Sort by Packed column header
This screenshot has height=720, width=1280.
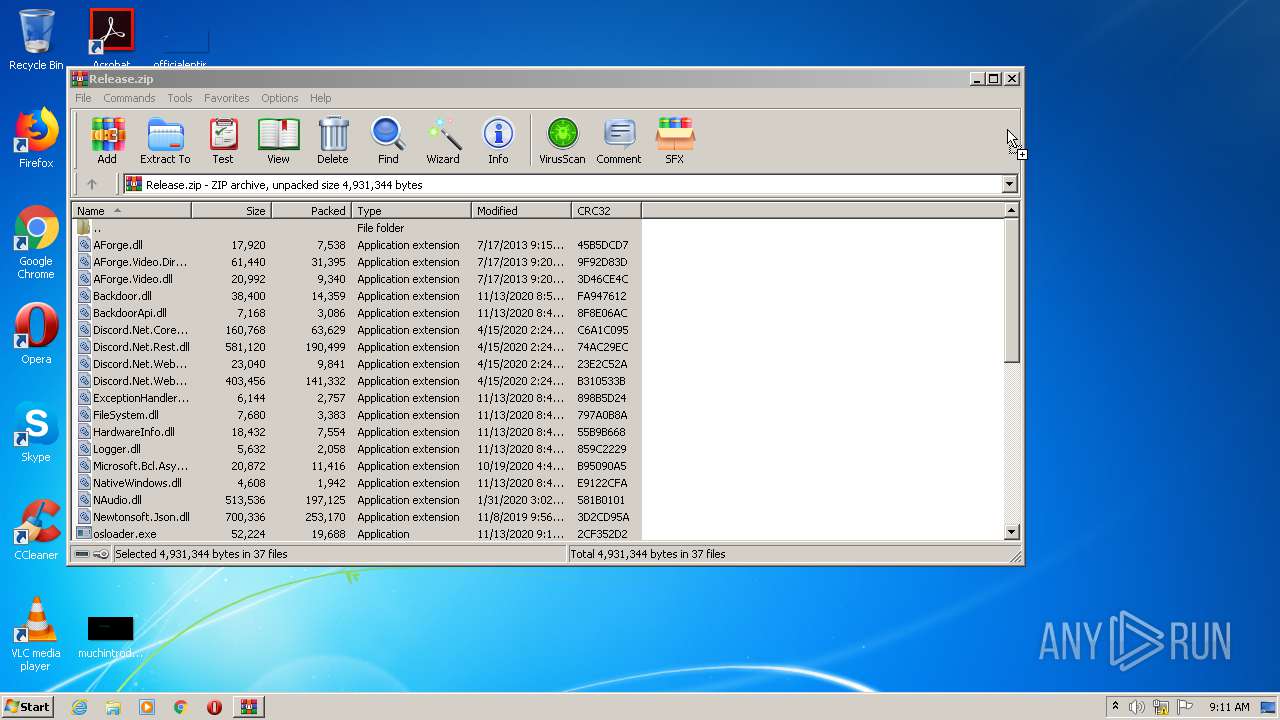[311, 210]
